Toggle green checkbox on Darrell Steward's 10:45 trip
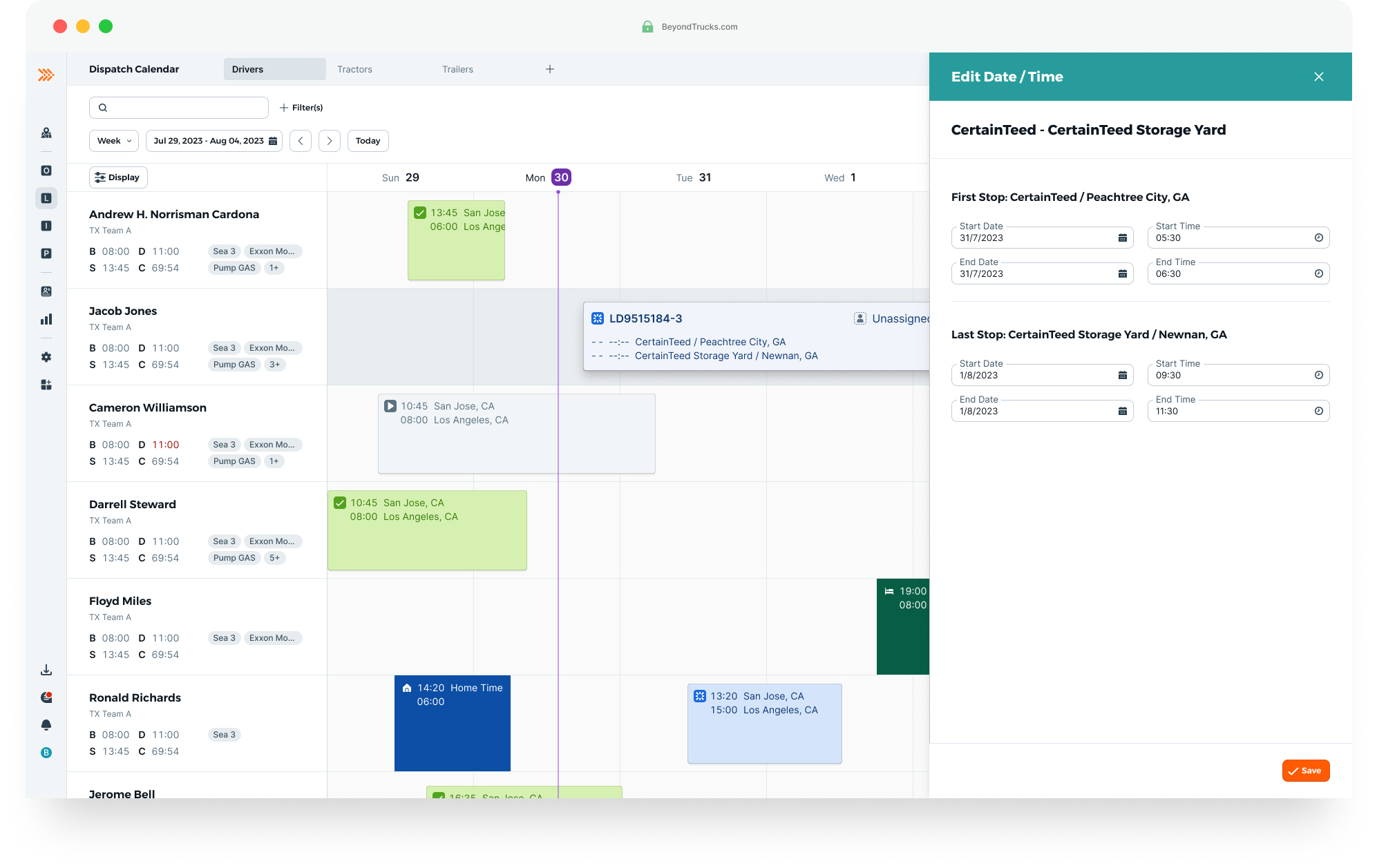1377x868 pixels. (x=340, y=503)
